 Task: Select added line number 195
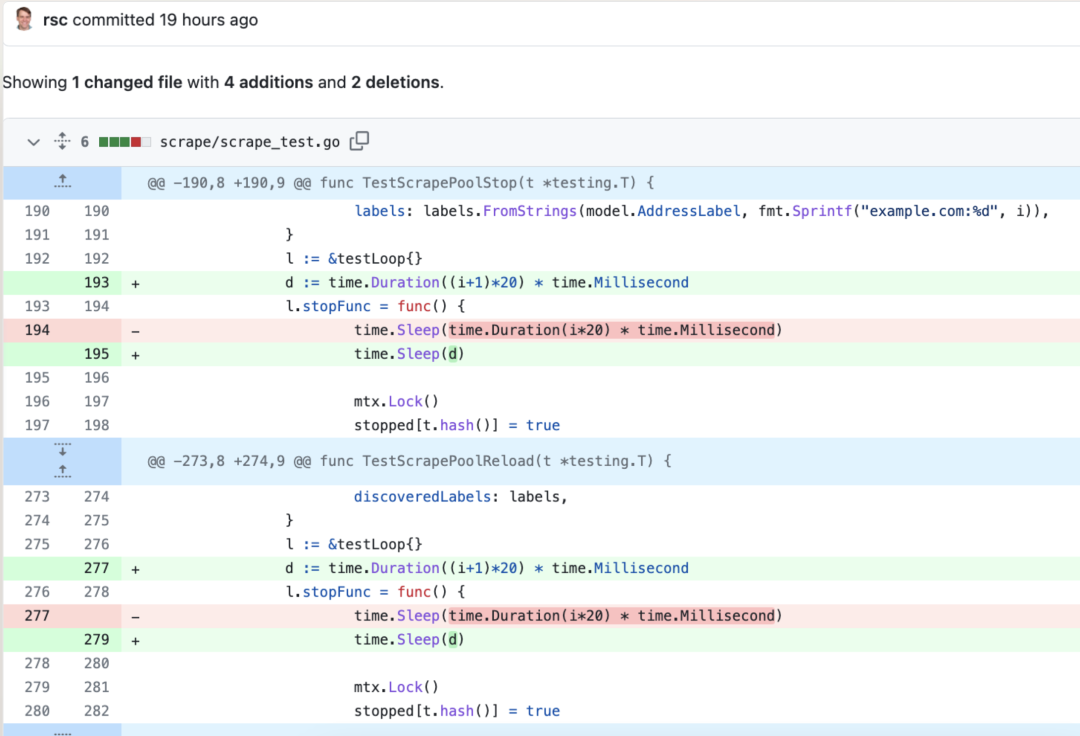point(96,354)
